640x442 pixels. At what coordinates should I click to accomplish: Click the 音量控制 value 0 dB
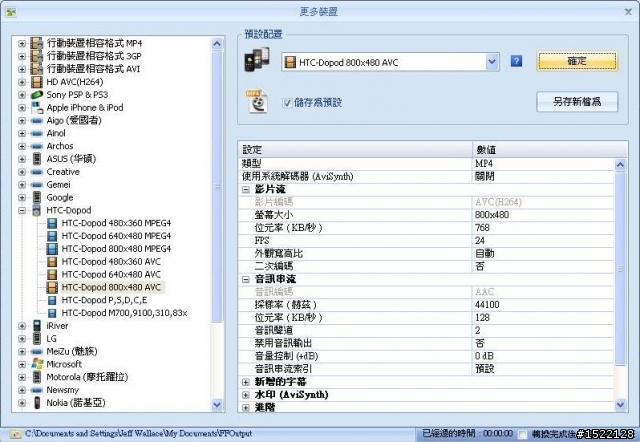coord(484,356)
